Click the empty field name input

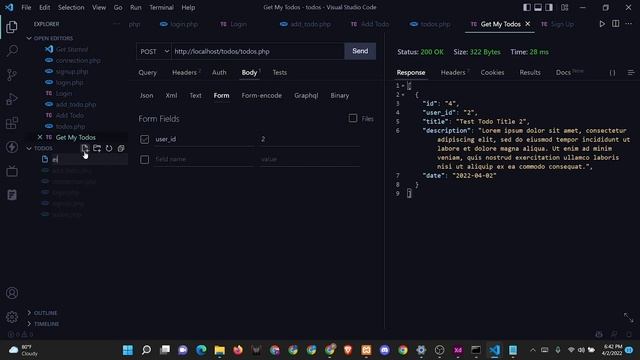pyautogui.click(x=204, y=159)
